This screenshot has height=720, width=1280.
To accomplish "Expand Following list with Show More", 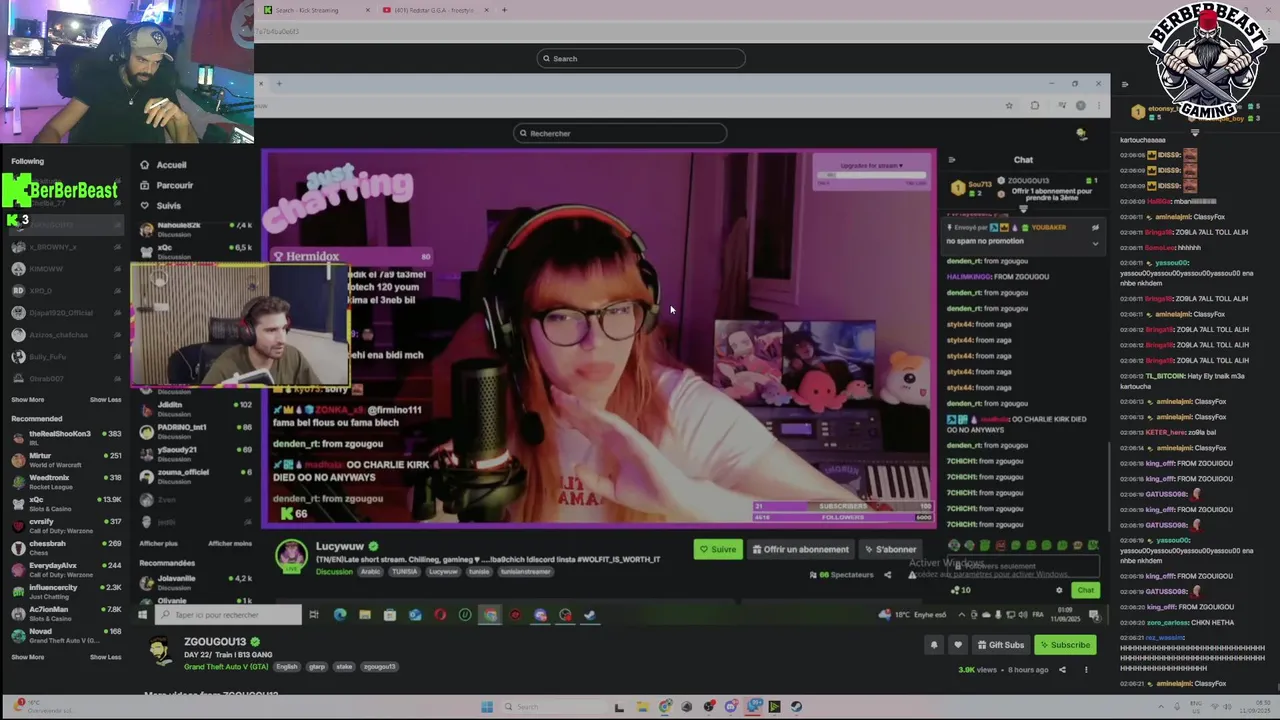I will click(27, 400).
